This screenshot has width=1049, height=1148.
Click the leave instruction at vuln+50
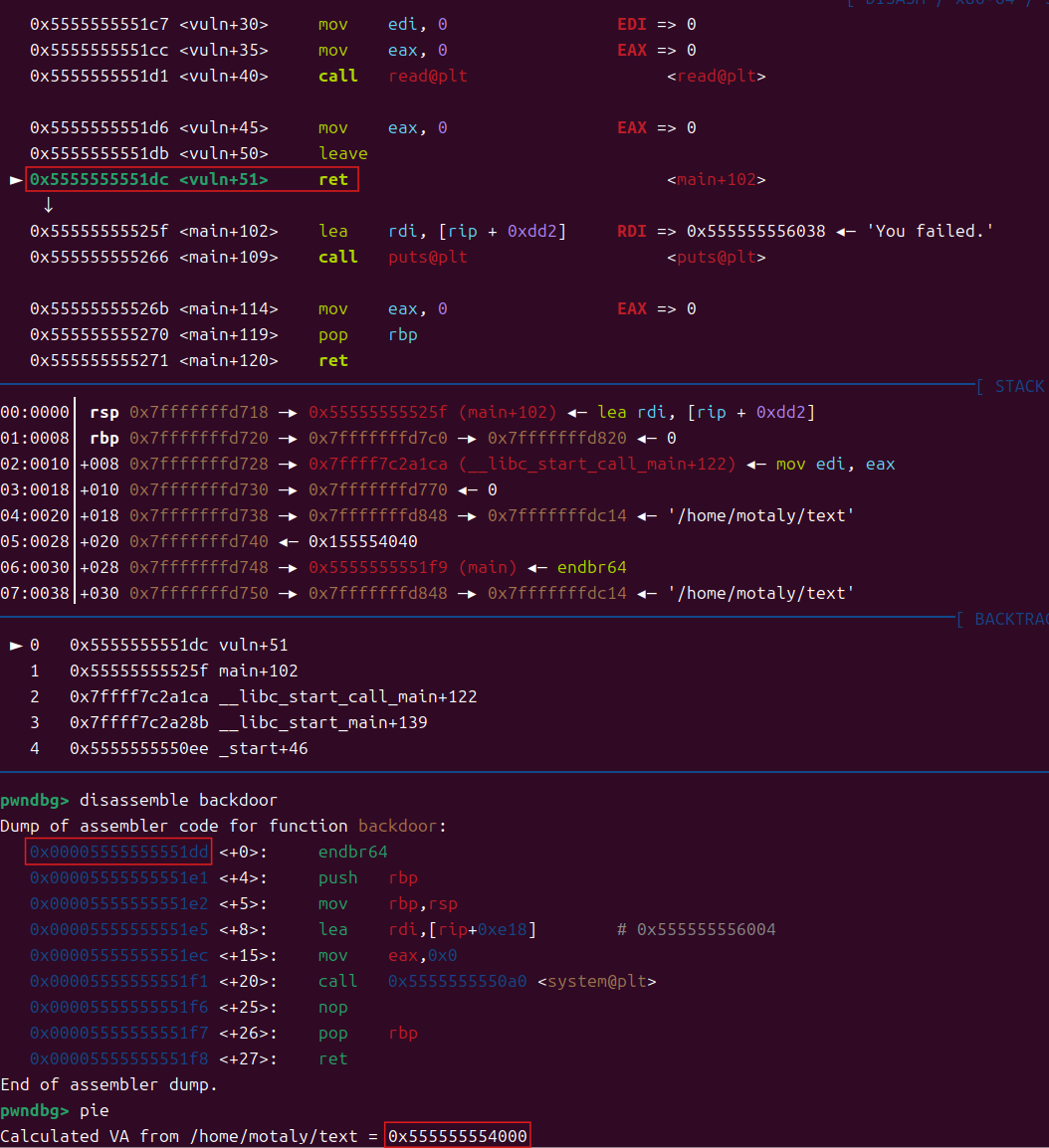tap(342, 153)
